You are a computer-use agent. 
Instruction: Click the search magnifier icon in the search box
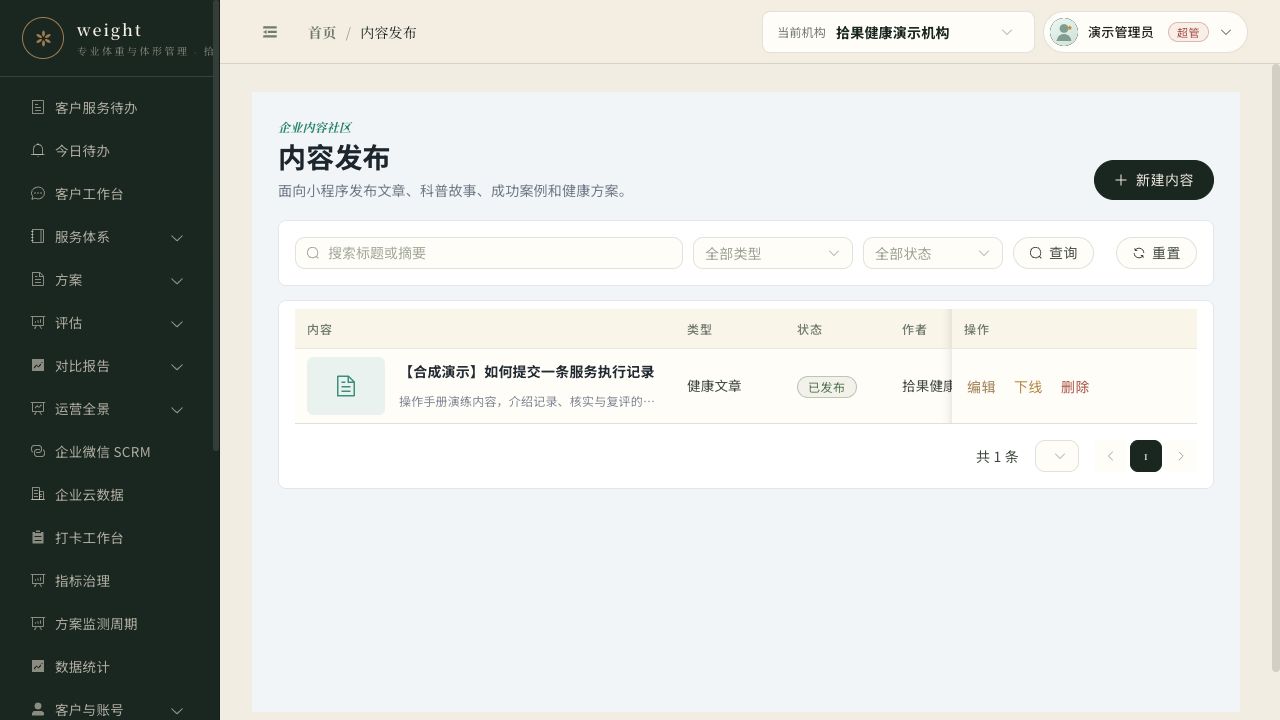tap(313, 253)
